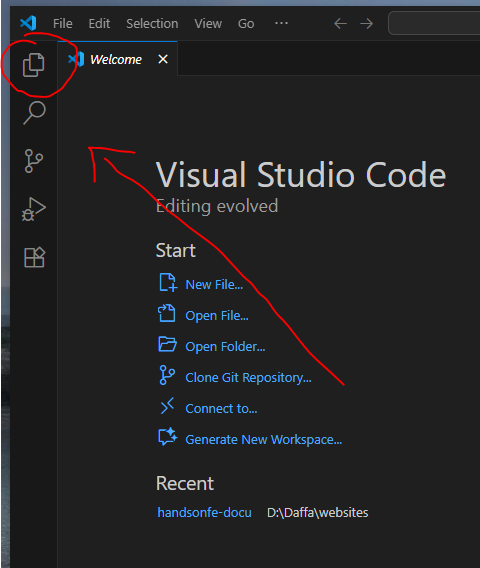Open the Go menu
The height and width of the screenshot is (568, 480).
click(x=246, y=24)
